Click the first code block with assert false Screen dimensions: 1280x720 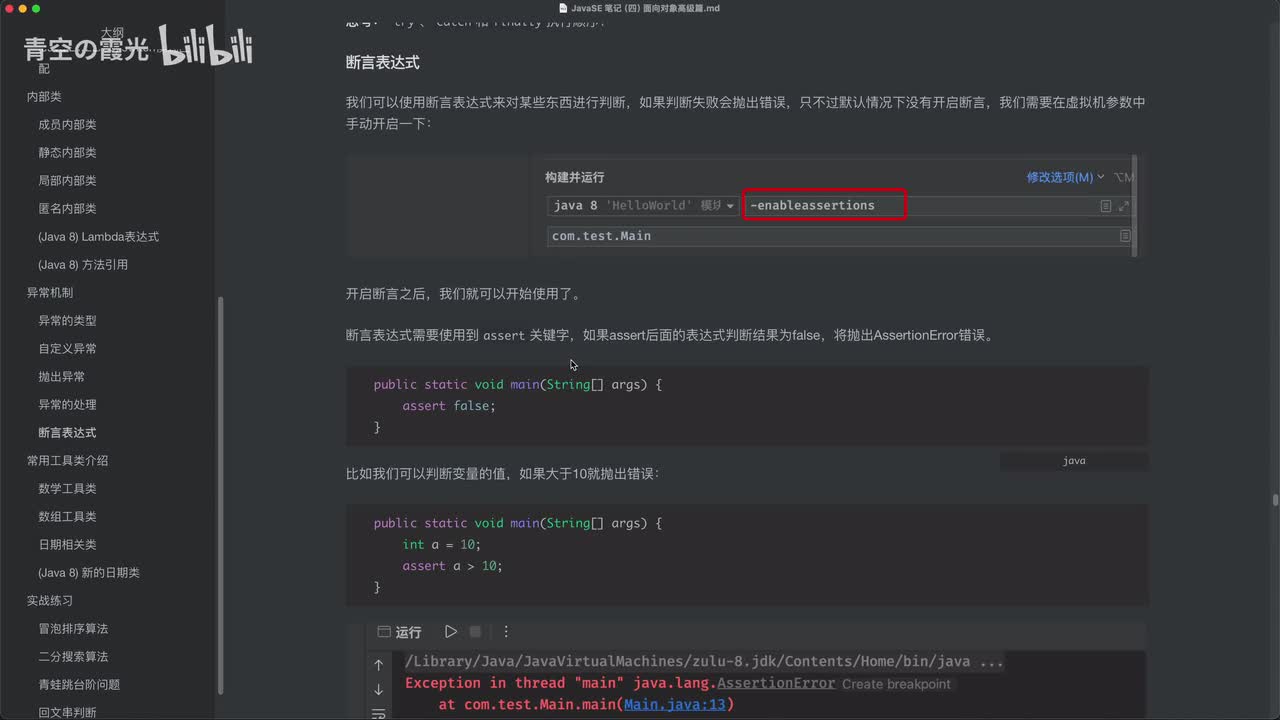[747, 405]
